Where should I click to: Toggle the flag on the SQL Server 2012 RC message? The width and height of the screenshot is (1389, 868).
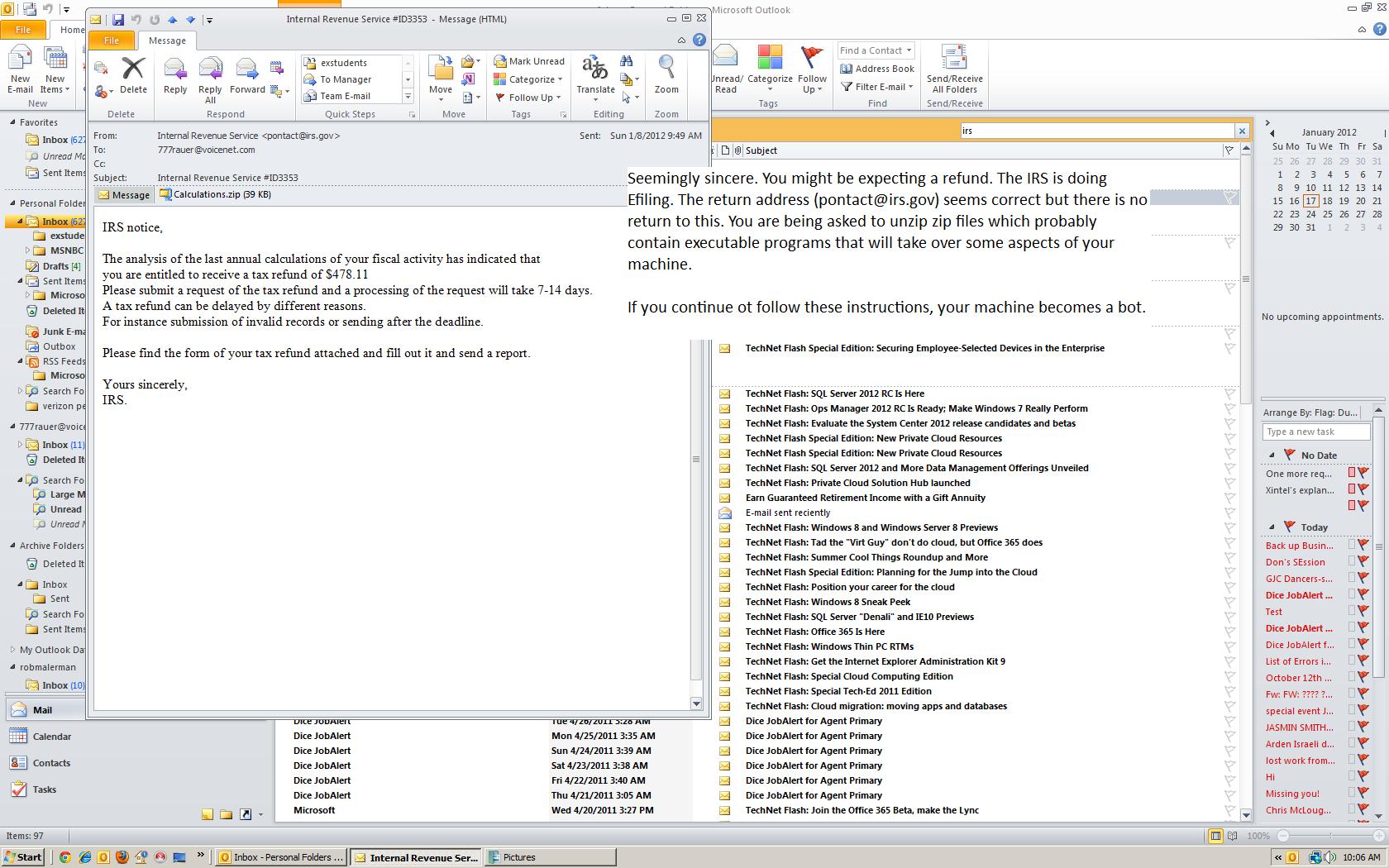tap(1229, 393)
